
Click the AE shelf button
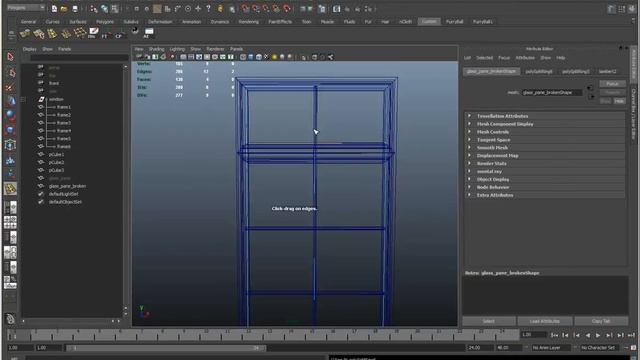click(149, 33)
